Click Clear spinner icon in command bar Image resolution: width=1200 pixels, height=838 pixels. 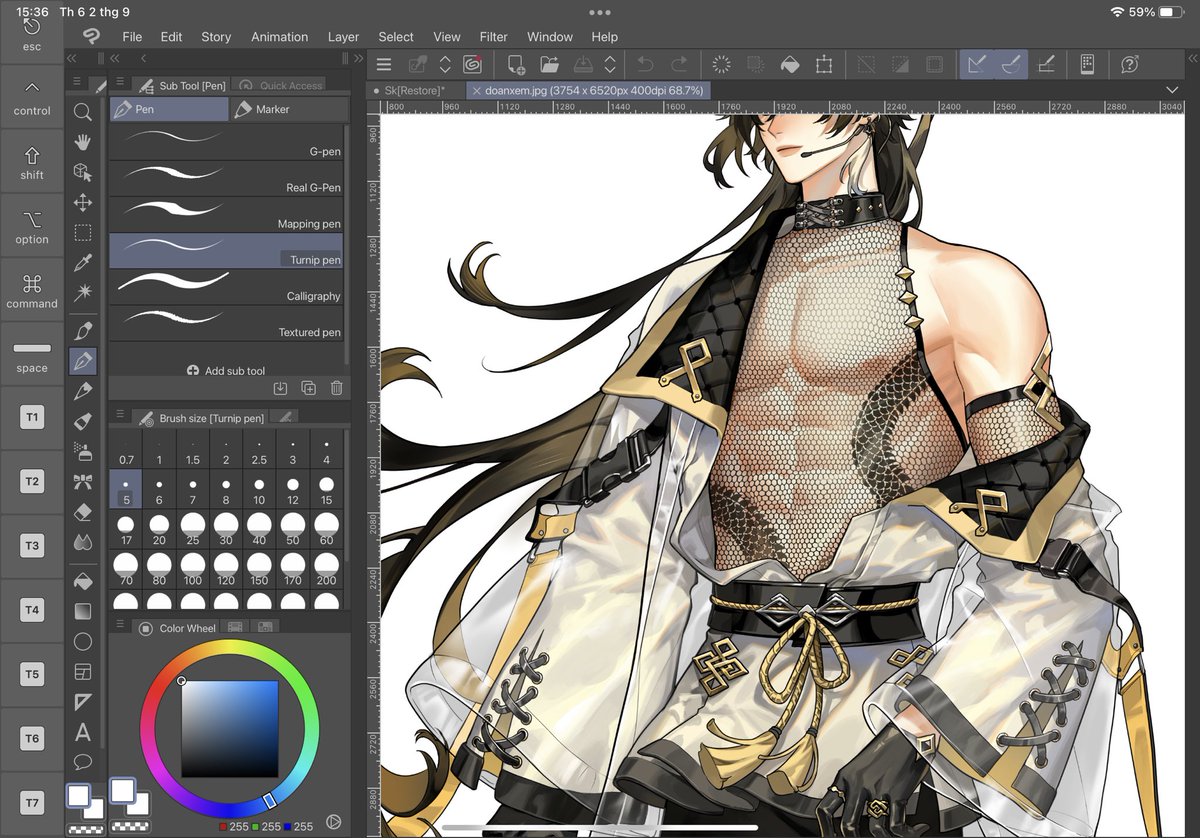[721, 64]
